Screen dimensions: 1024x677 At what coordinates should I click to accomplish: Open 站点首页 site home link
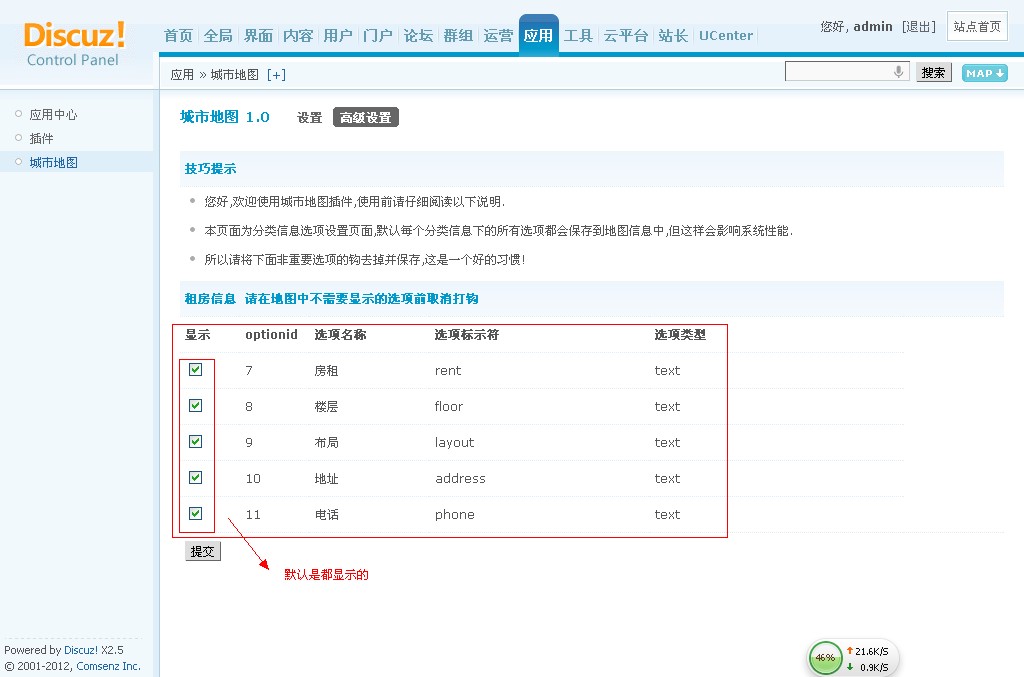[x=977, y=27]
